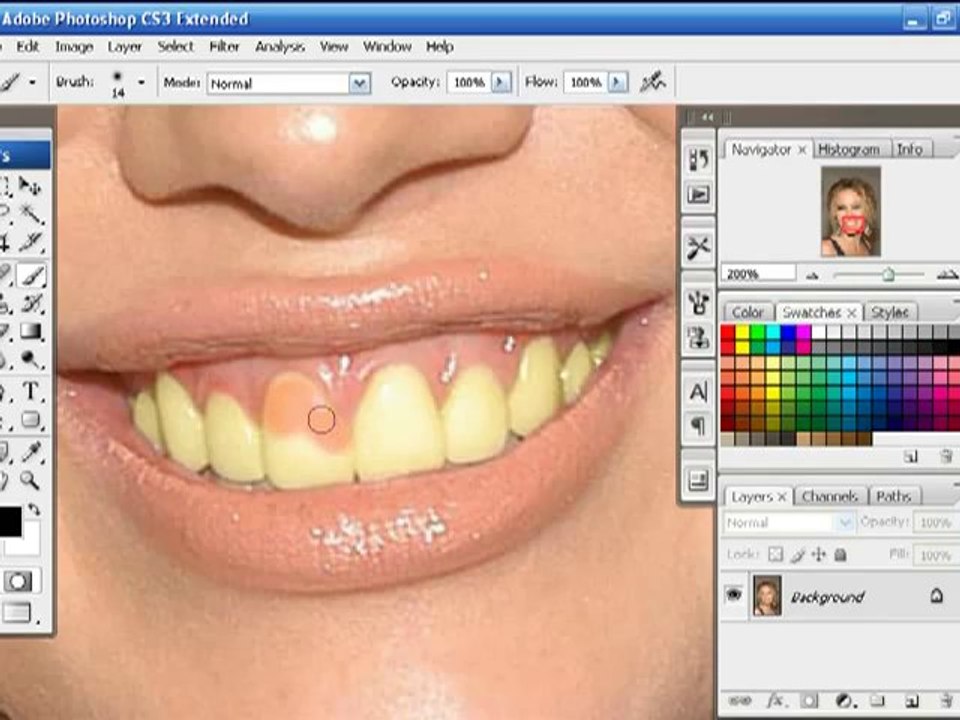Create new fill or adjustment layer

tap(845, 700)
